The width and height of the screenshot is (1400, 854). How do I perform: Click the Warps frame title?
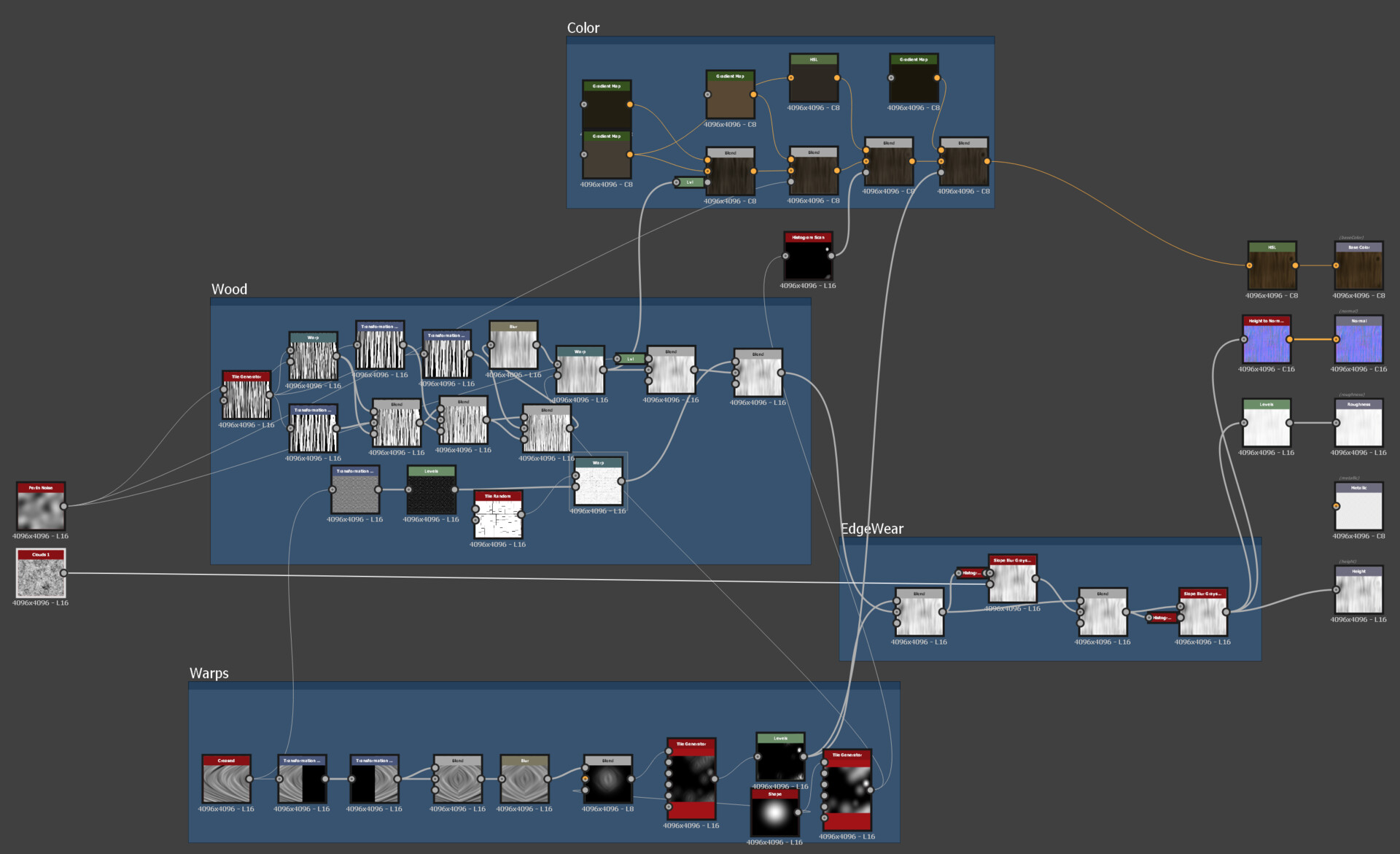[x=209, y=673]
